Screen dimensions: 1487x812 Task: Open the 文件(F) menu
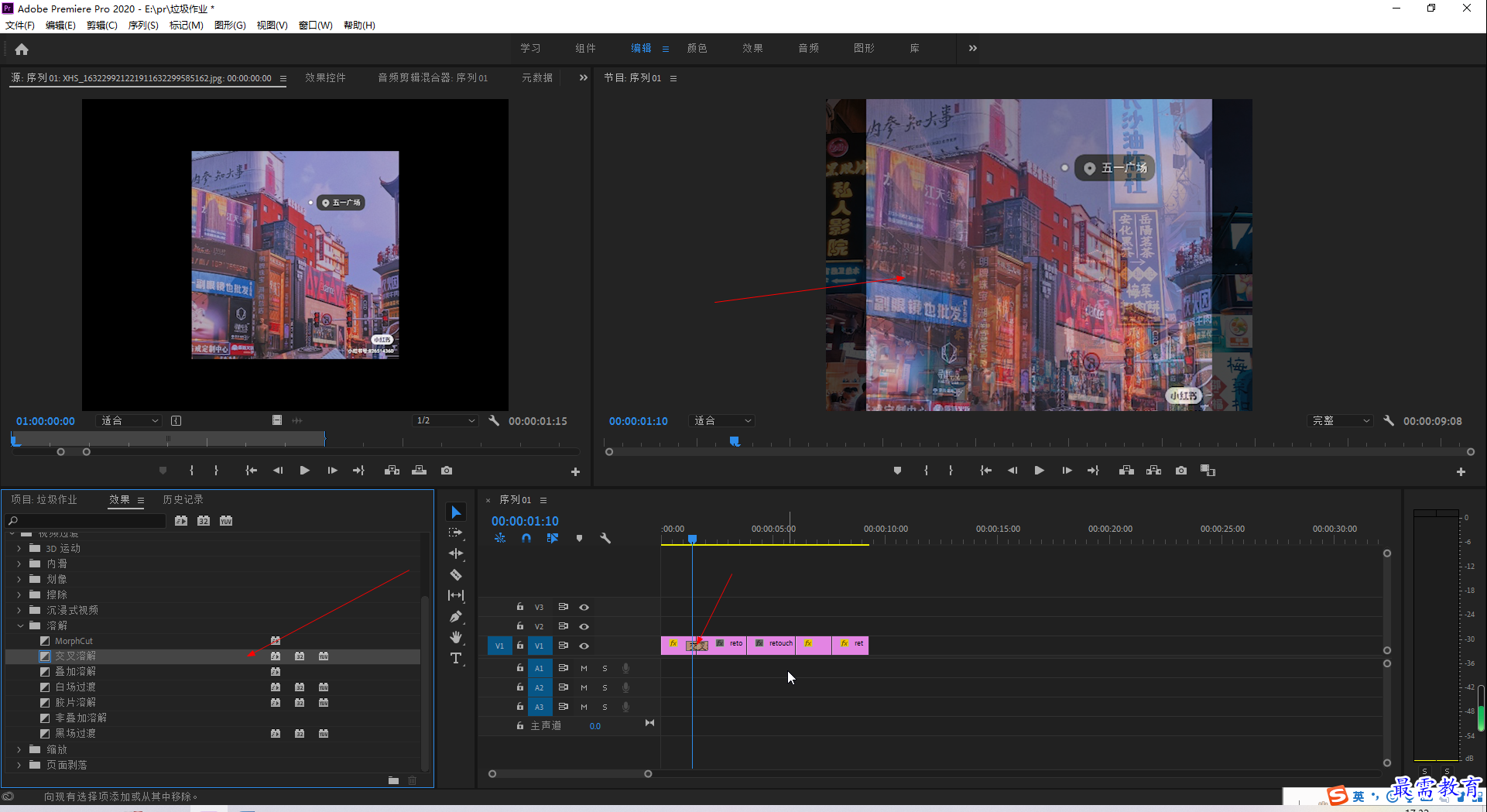point(20,25)
